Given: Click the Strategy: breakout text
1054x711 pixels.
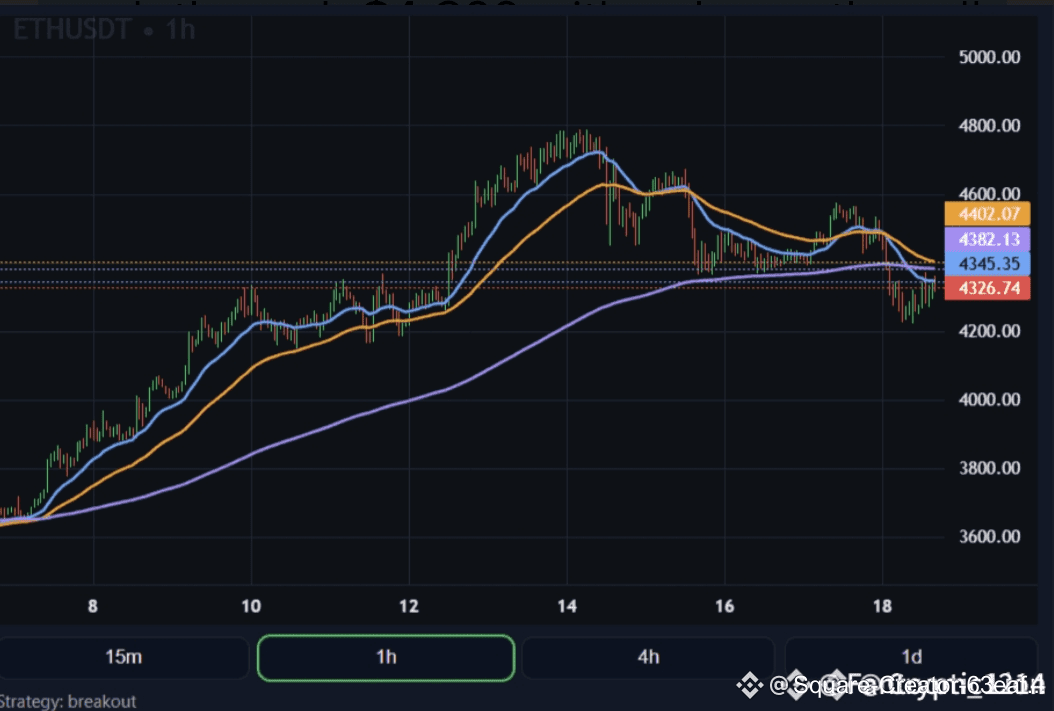Looking at the screenshot, I should point(68,702).
